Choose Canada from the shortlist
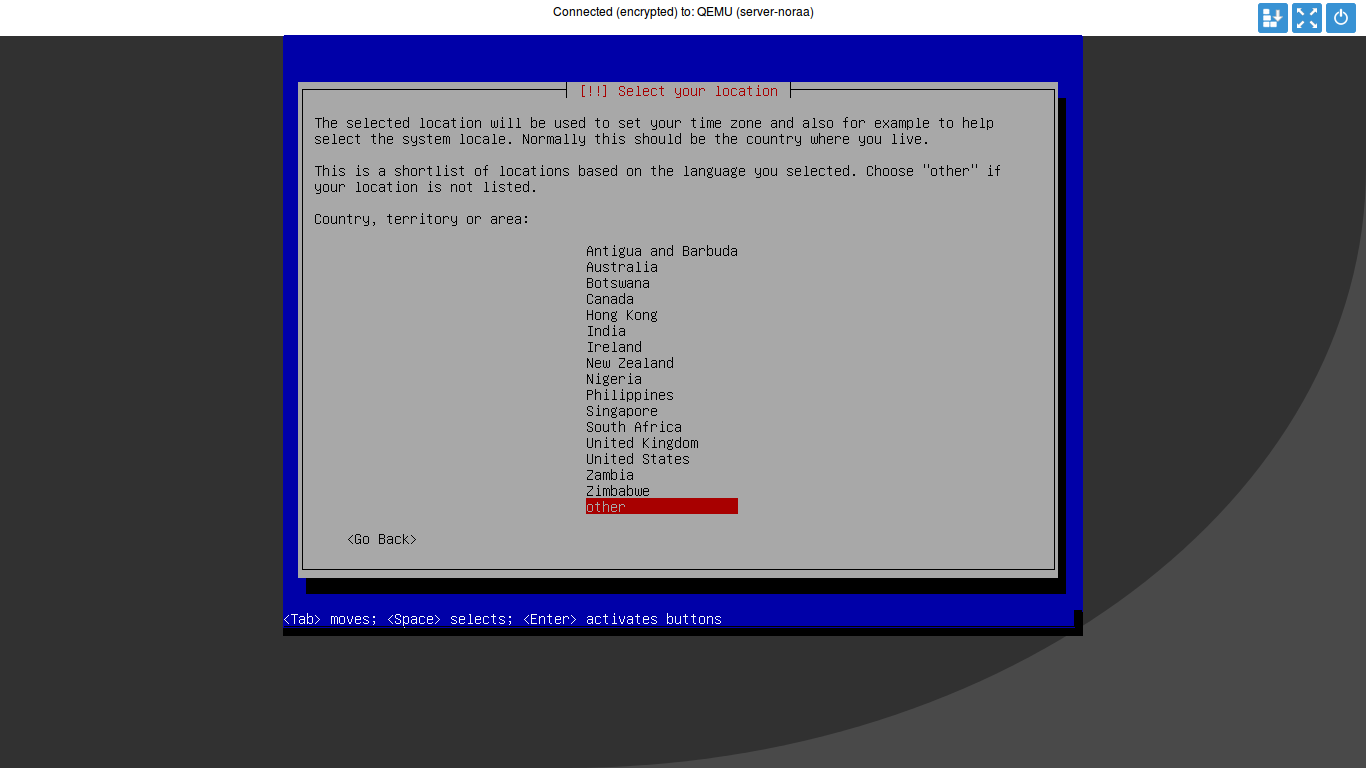The width and height of the screenshot is (1366, 768). pos(609,299)
